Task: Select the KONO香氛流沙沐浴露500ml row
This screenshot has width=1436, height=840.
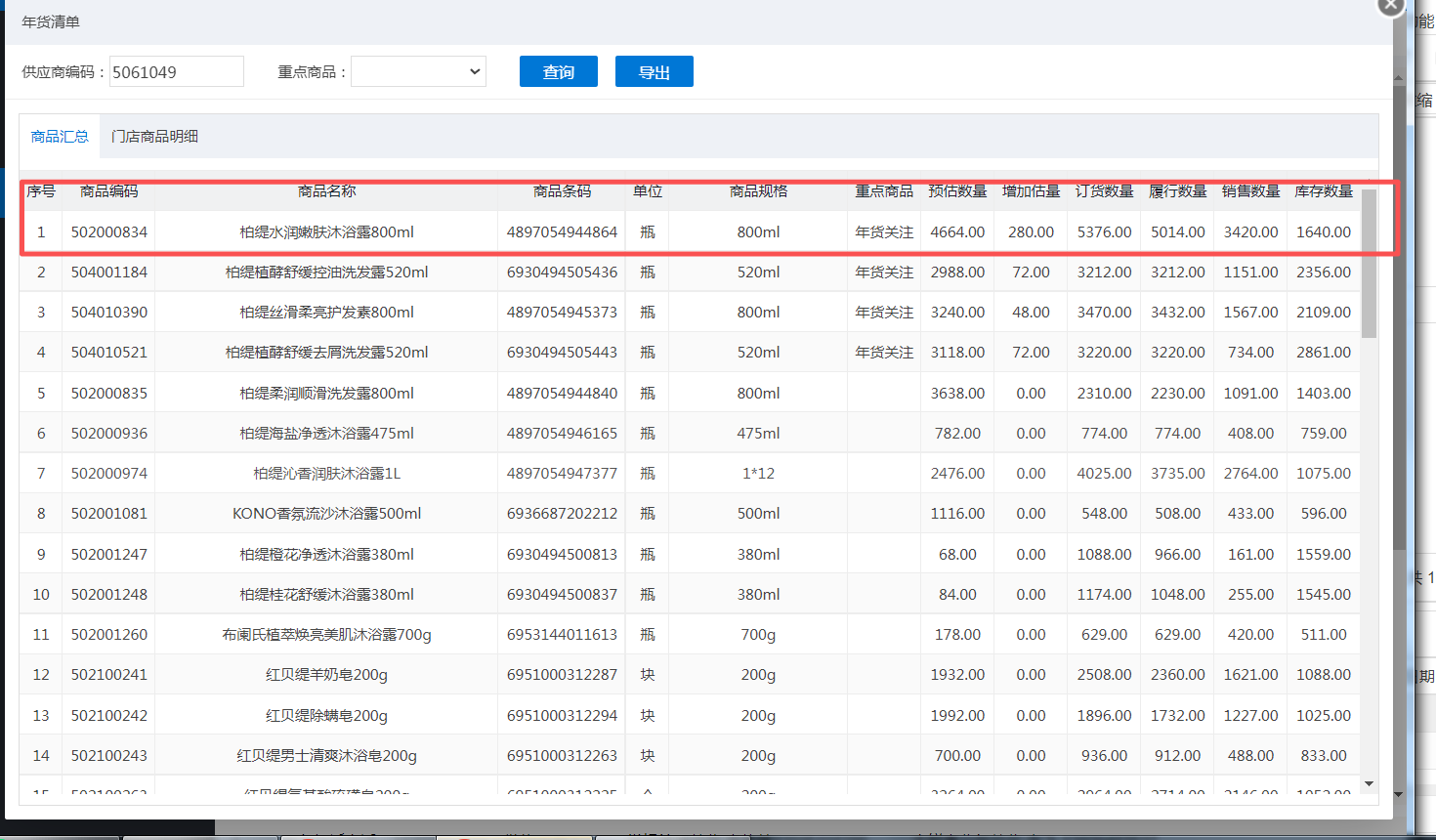Action: pos(326,514)
